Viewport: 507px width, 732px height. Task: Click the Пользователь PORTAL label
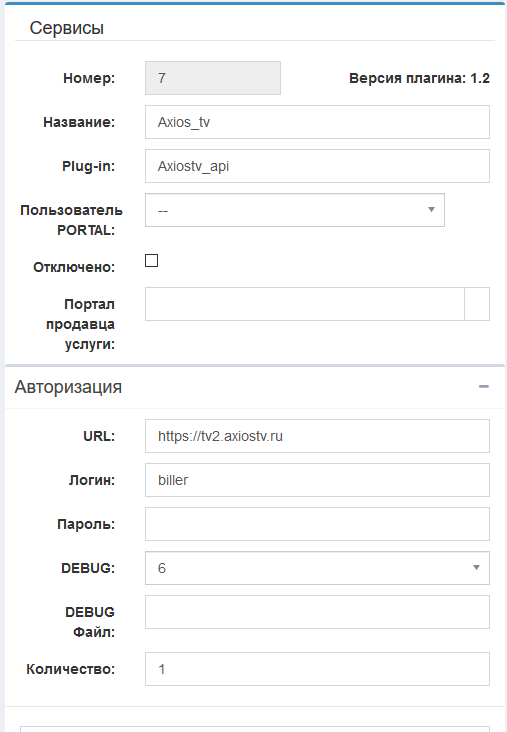pos(71,220)
